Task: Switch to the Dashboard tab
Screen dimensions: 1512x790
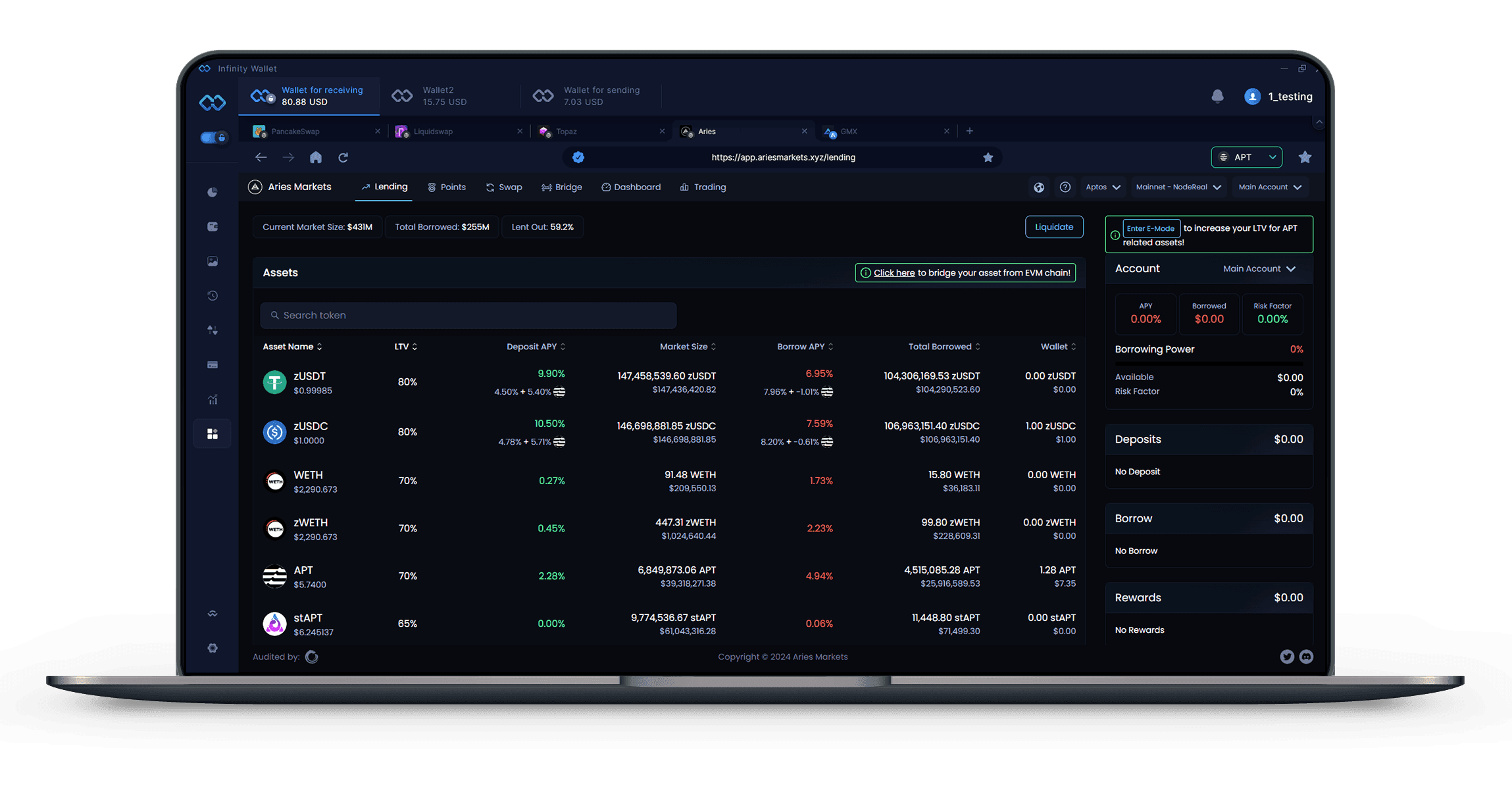Action: click(631, 187)
